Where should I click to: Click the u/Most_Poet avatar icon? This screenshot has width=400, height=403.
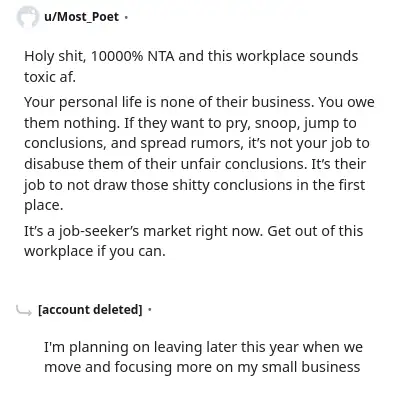(28, 17)
